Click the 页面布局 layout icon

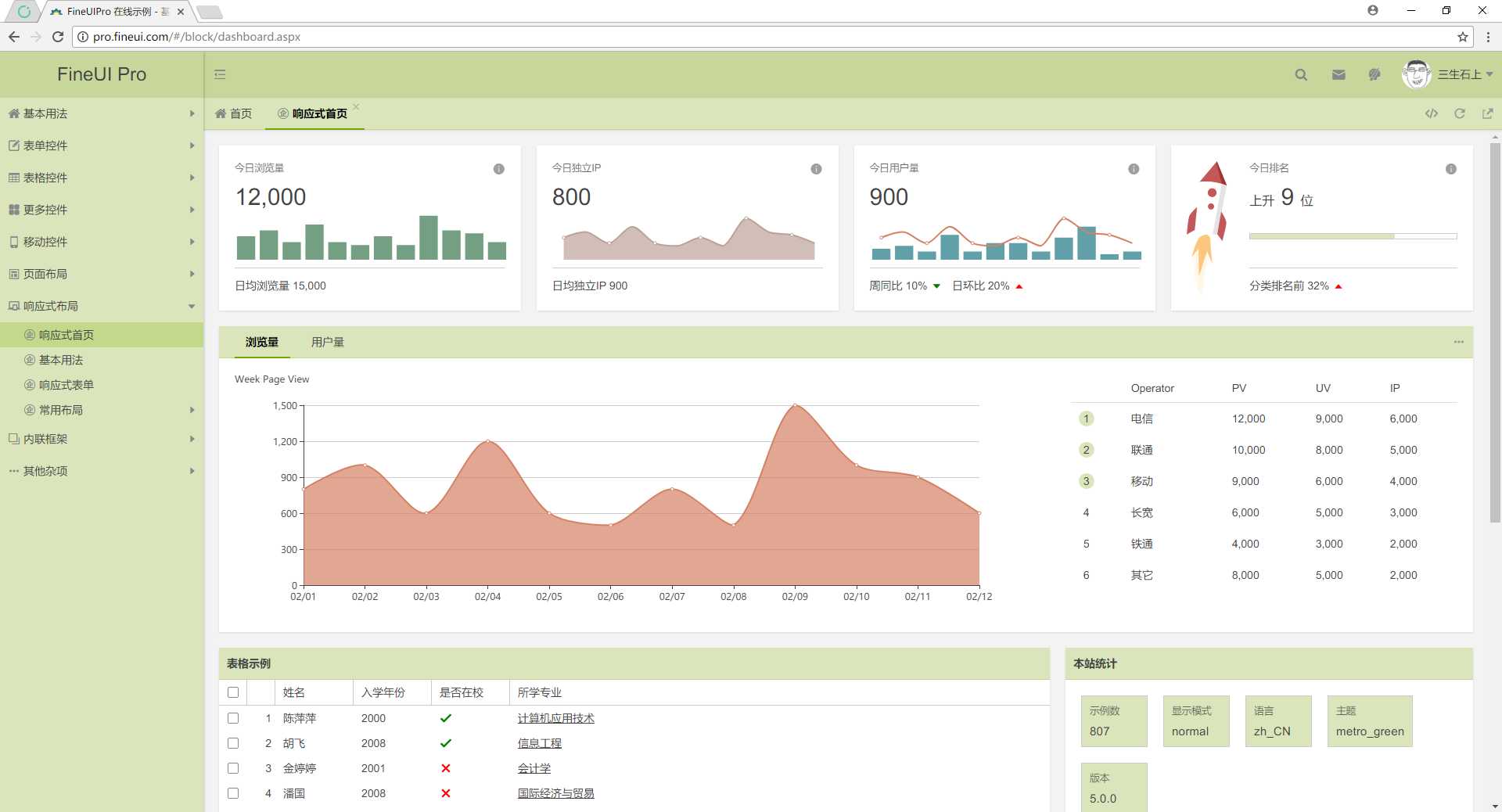tap(14, 274)
